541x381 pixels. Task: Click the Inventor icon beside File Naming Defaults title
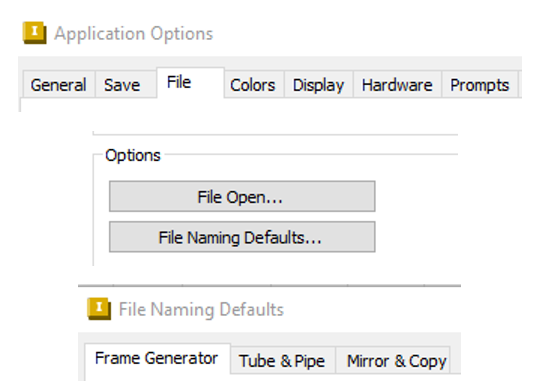coord(99,309)
